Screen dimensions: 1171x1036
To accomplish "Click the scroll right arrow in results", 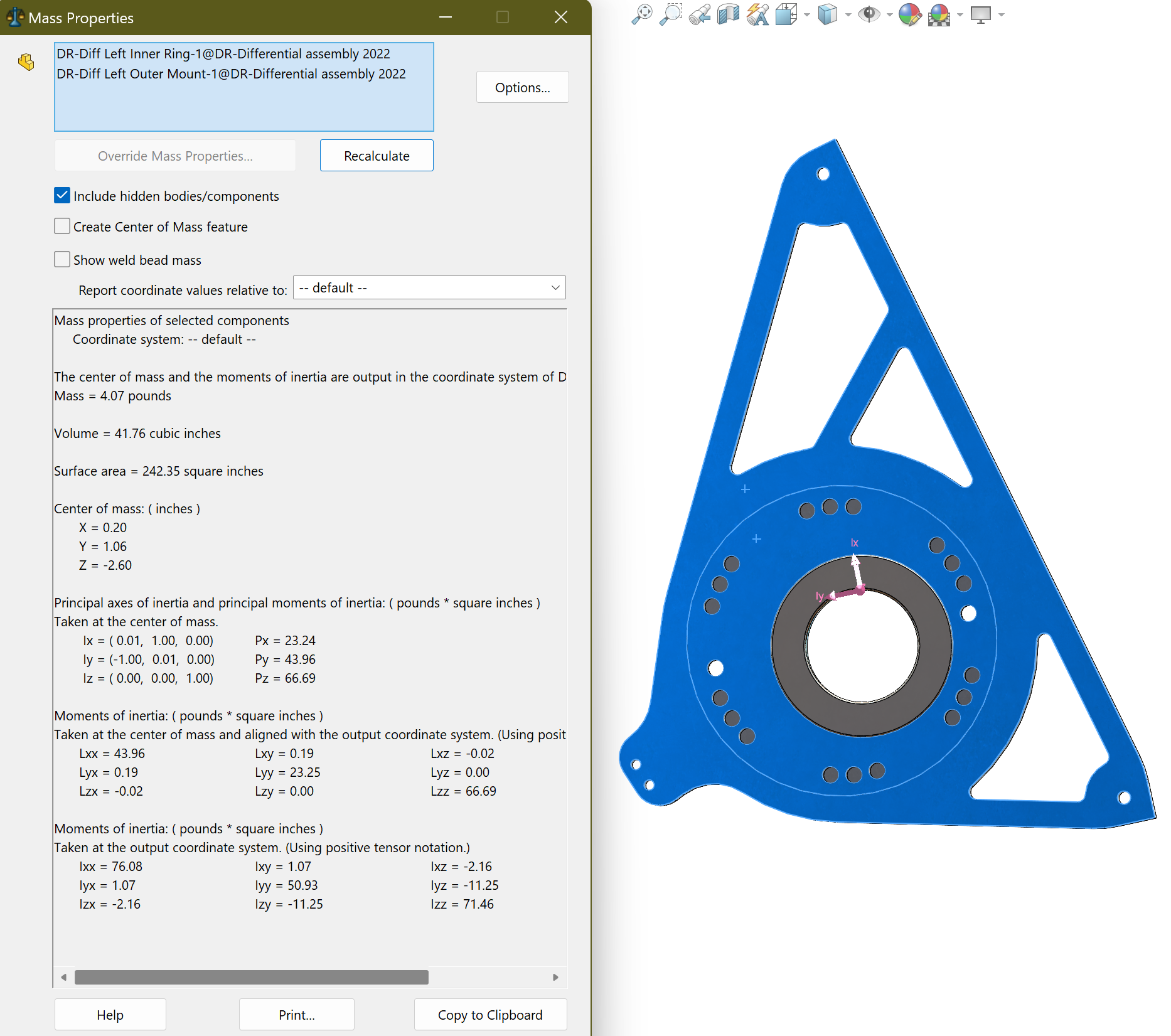I will coord(555,977).
